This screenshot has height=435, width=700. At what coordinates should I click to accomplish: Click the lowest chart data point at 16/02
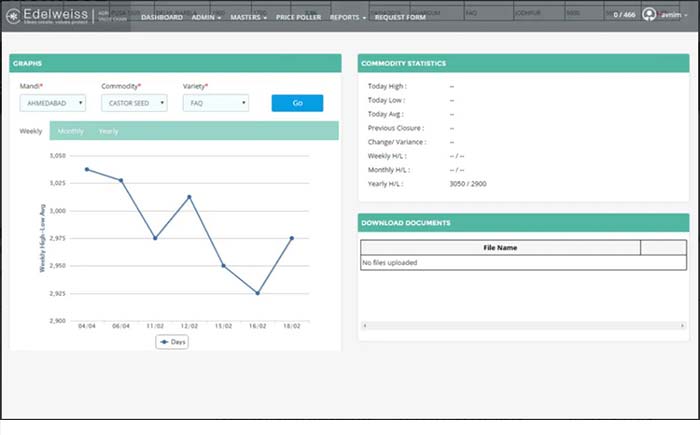257,293
